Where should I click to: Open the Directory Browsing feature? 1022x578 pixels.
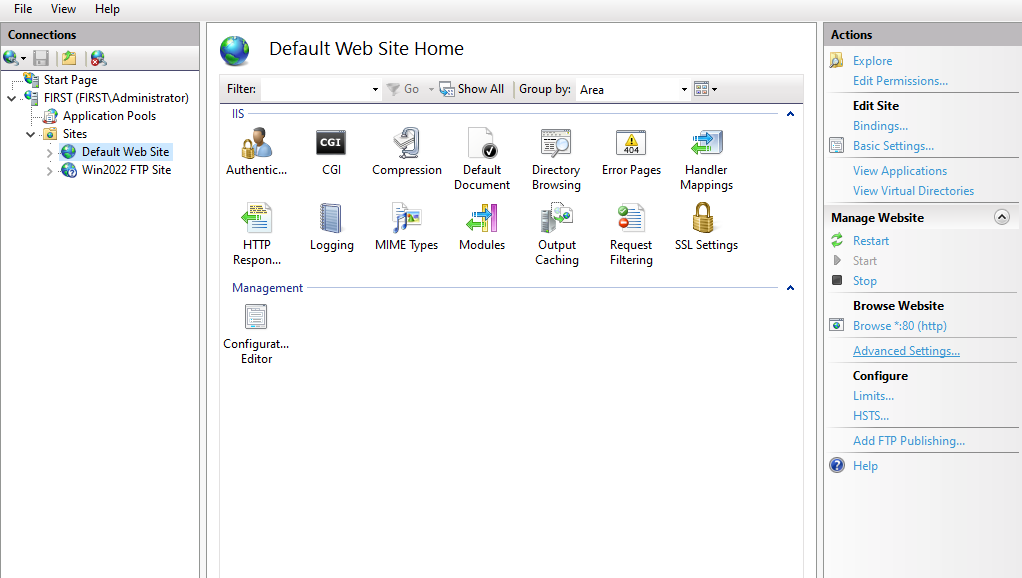coord(556,159)
